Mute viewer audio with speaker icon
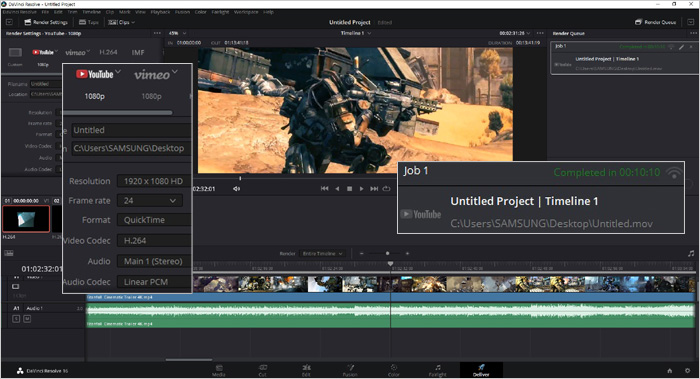The width and height of the screenshot is (700, 379). point(236,189)
